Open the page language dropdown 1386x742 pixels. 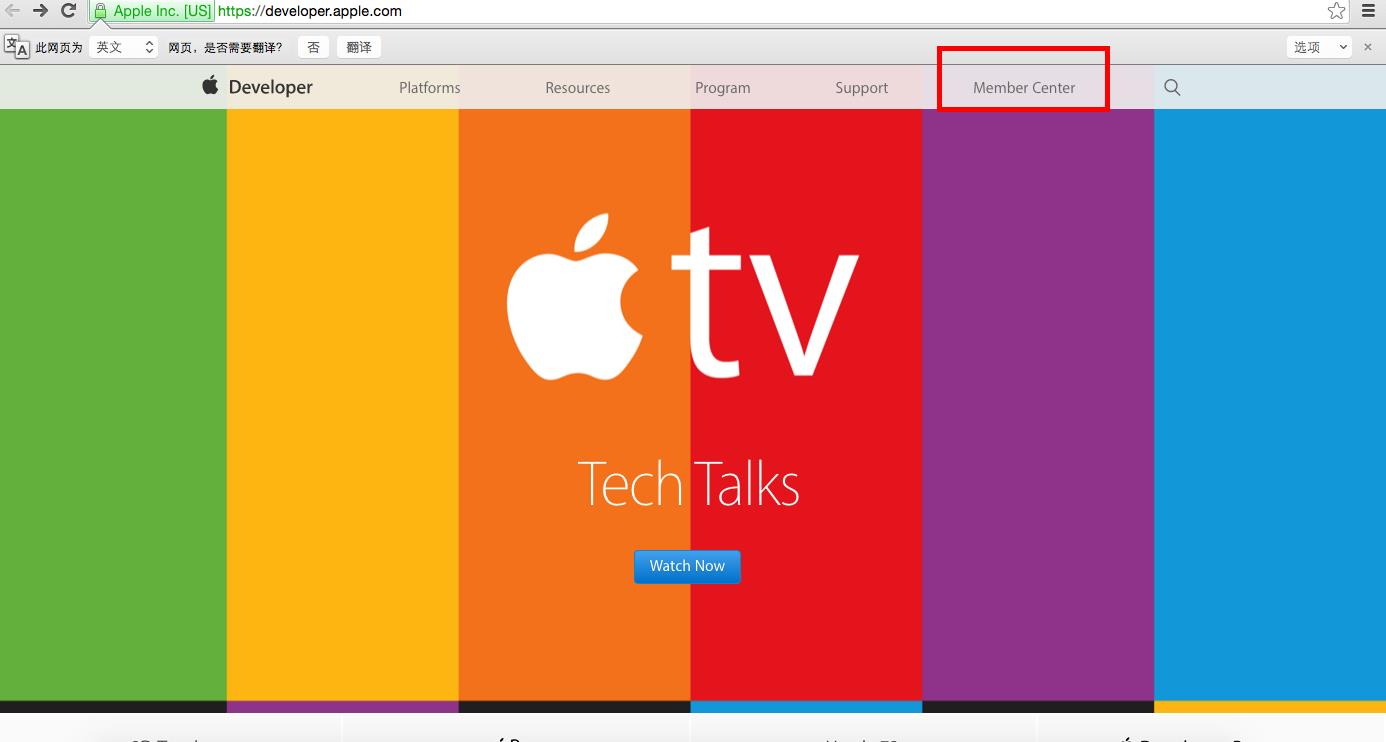pyautogui.click(x=124, y=47)
